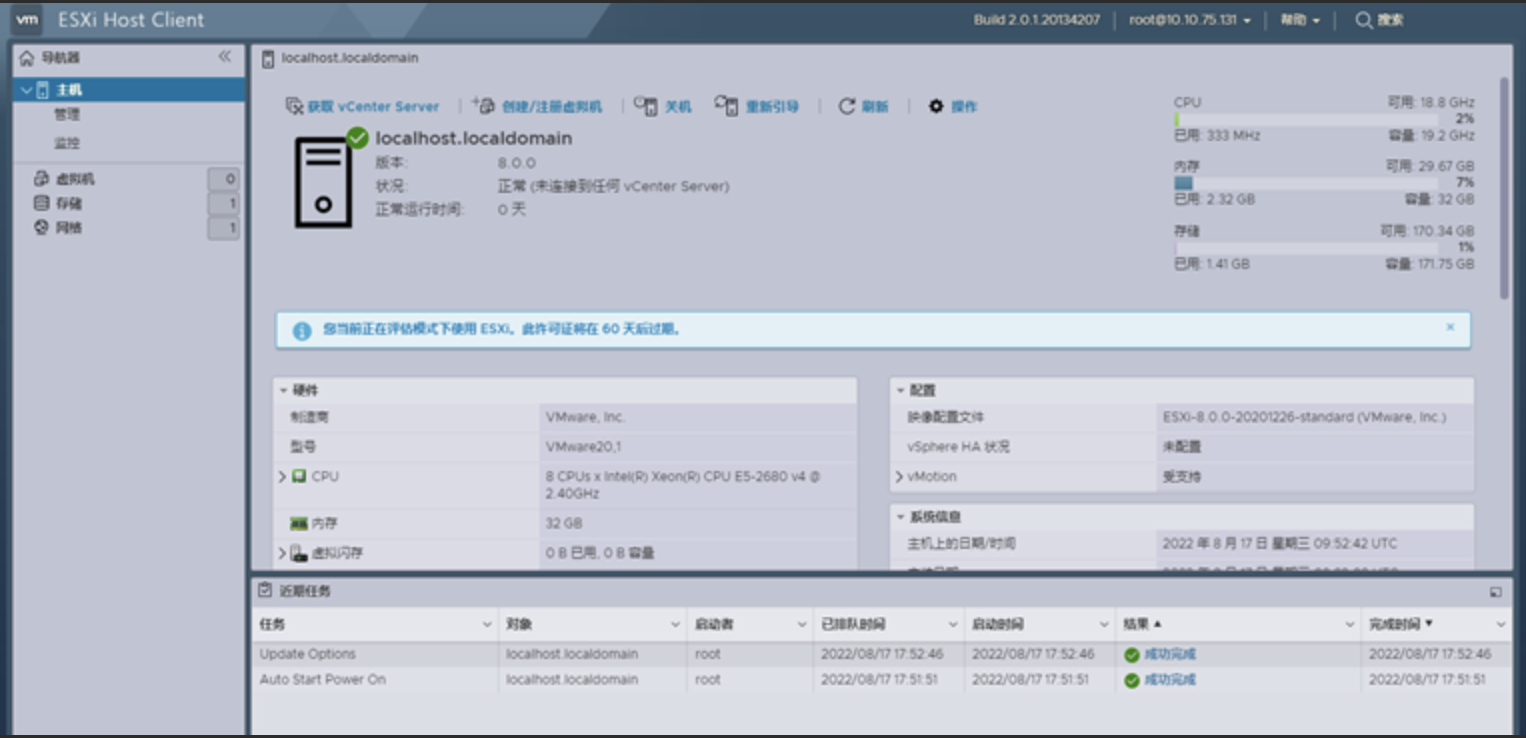This screenshot has width=1526, height=738.
Task: Click the search magnifier icon
Action: click(x=1363, y=20)
